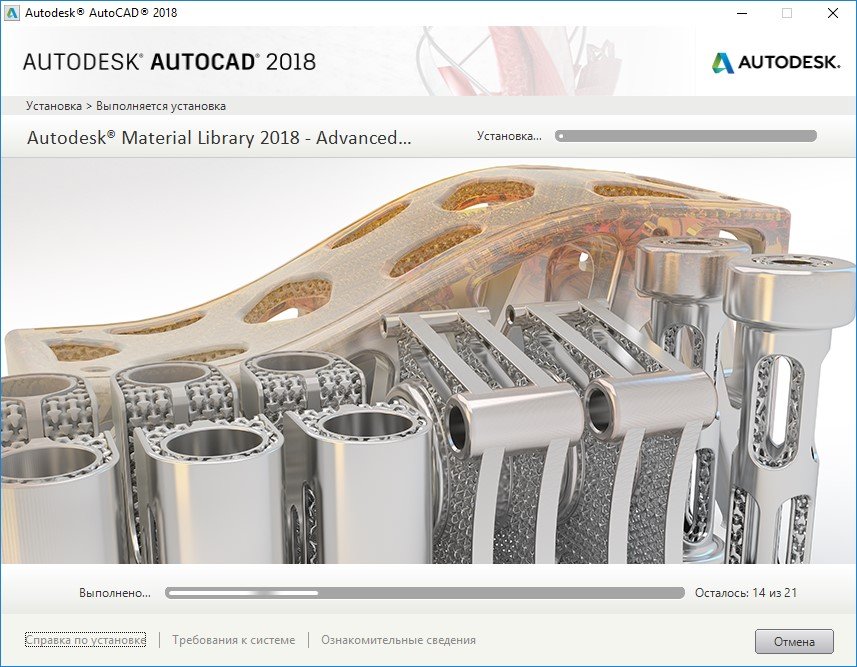Click the Отмена button

[794, 641]
